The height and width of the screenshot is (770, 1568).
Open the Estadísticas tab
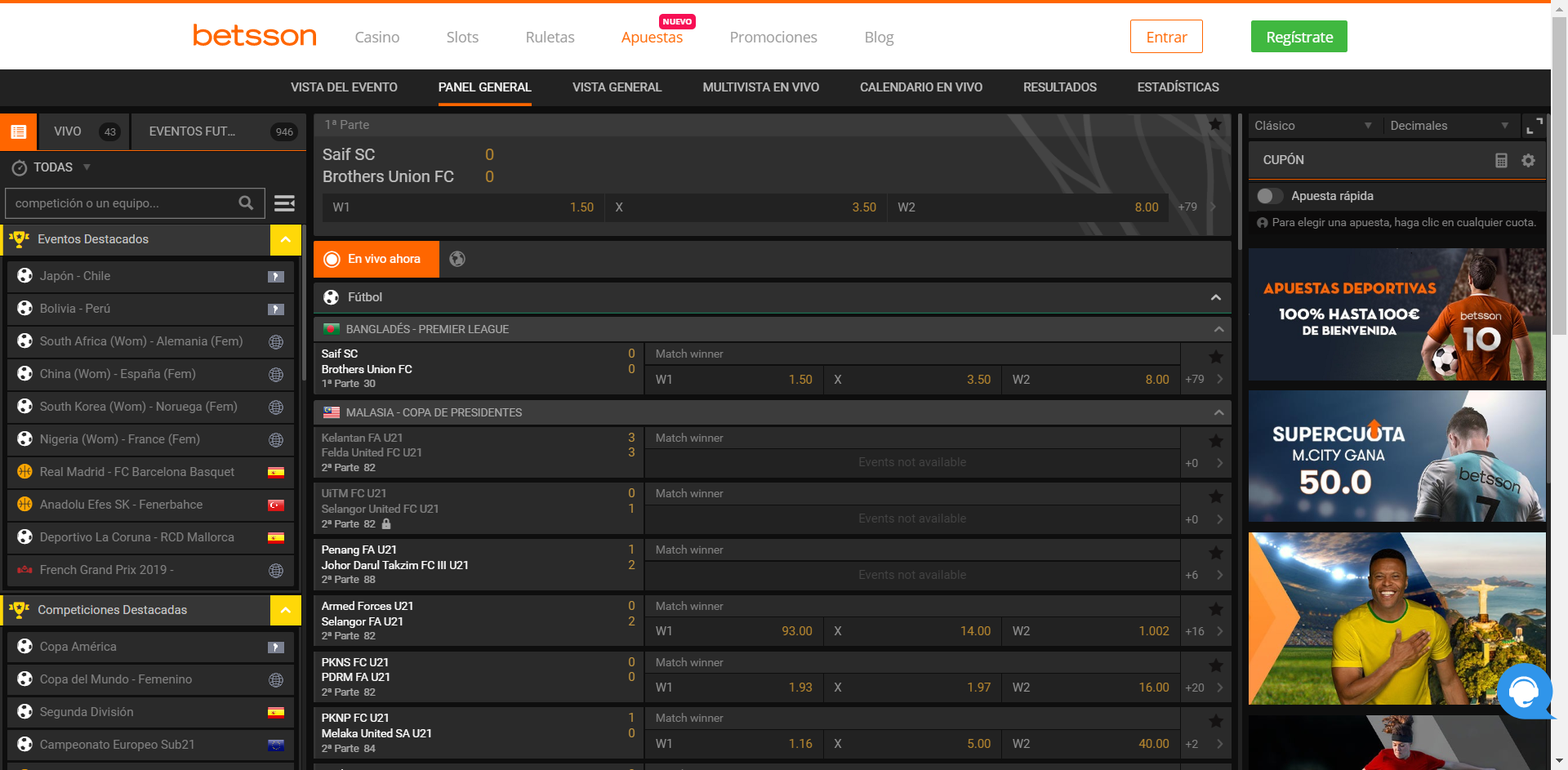point(1178,87)
